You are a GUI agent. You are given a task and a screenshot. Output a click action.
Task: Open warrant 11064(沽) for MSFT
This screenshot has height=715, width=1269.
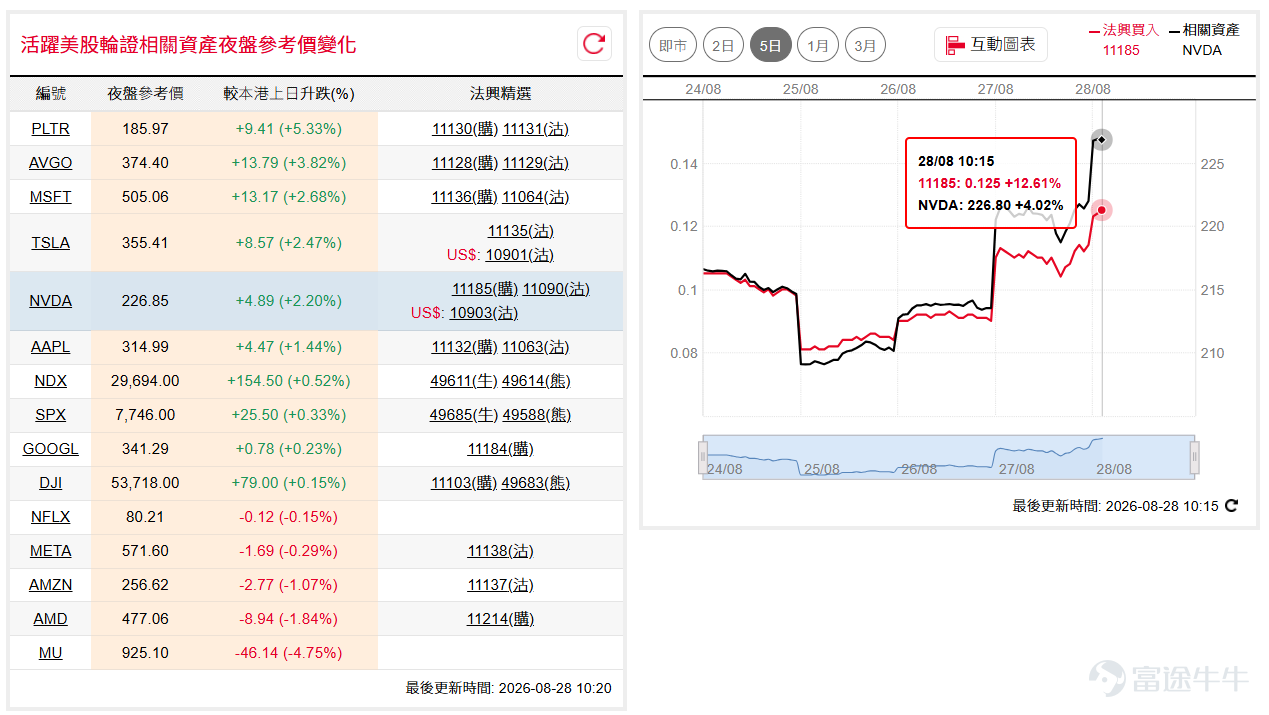pos(535,197)
